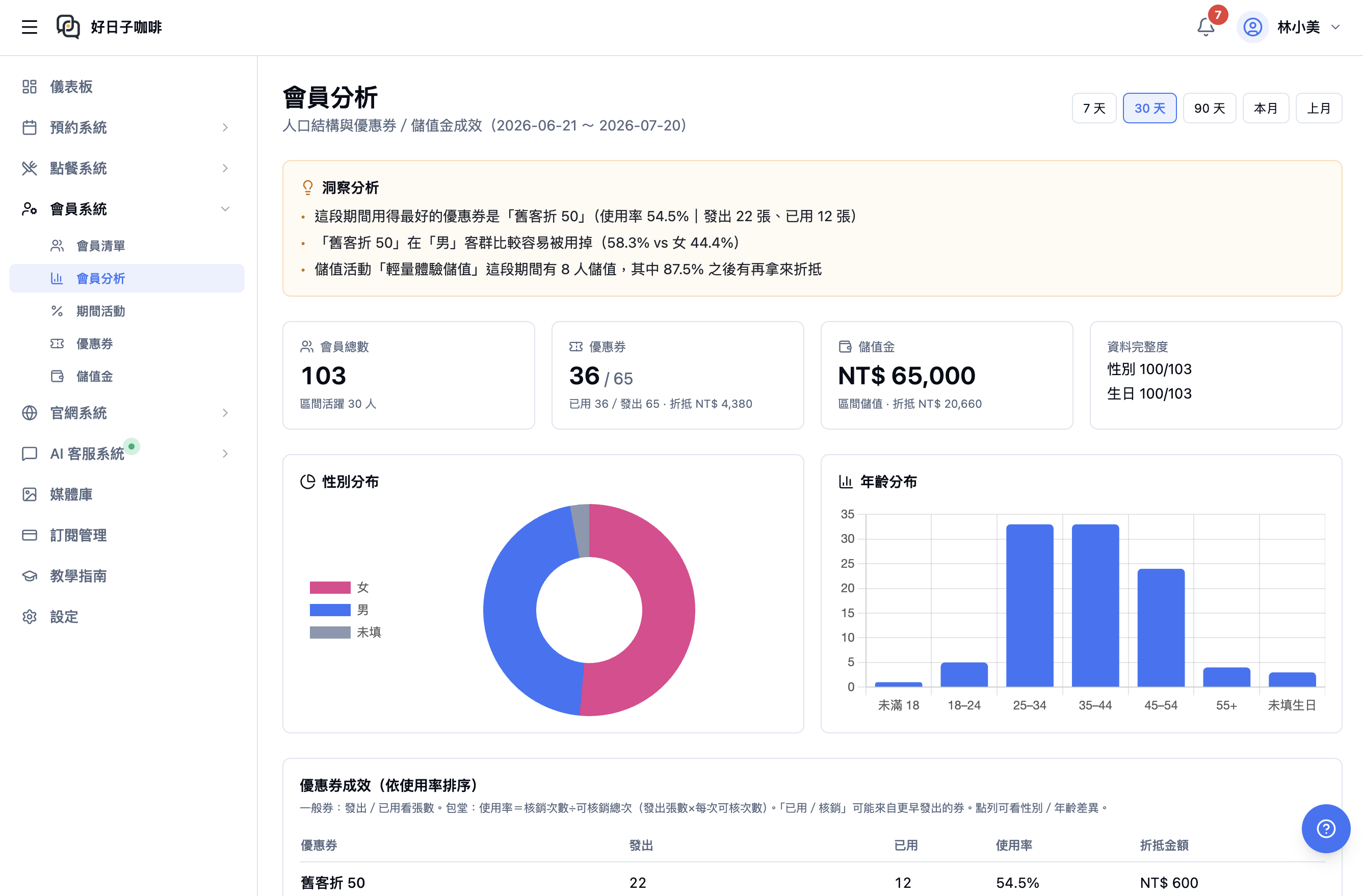Click the wallet icon on 儲值金 stat card
The image size is (1363, 896).
(845, 347)
